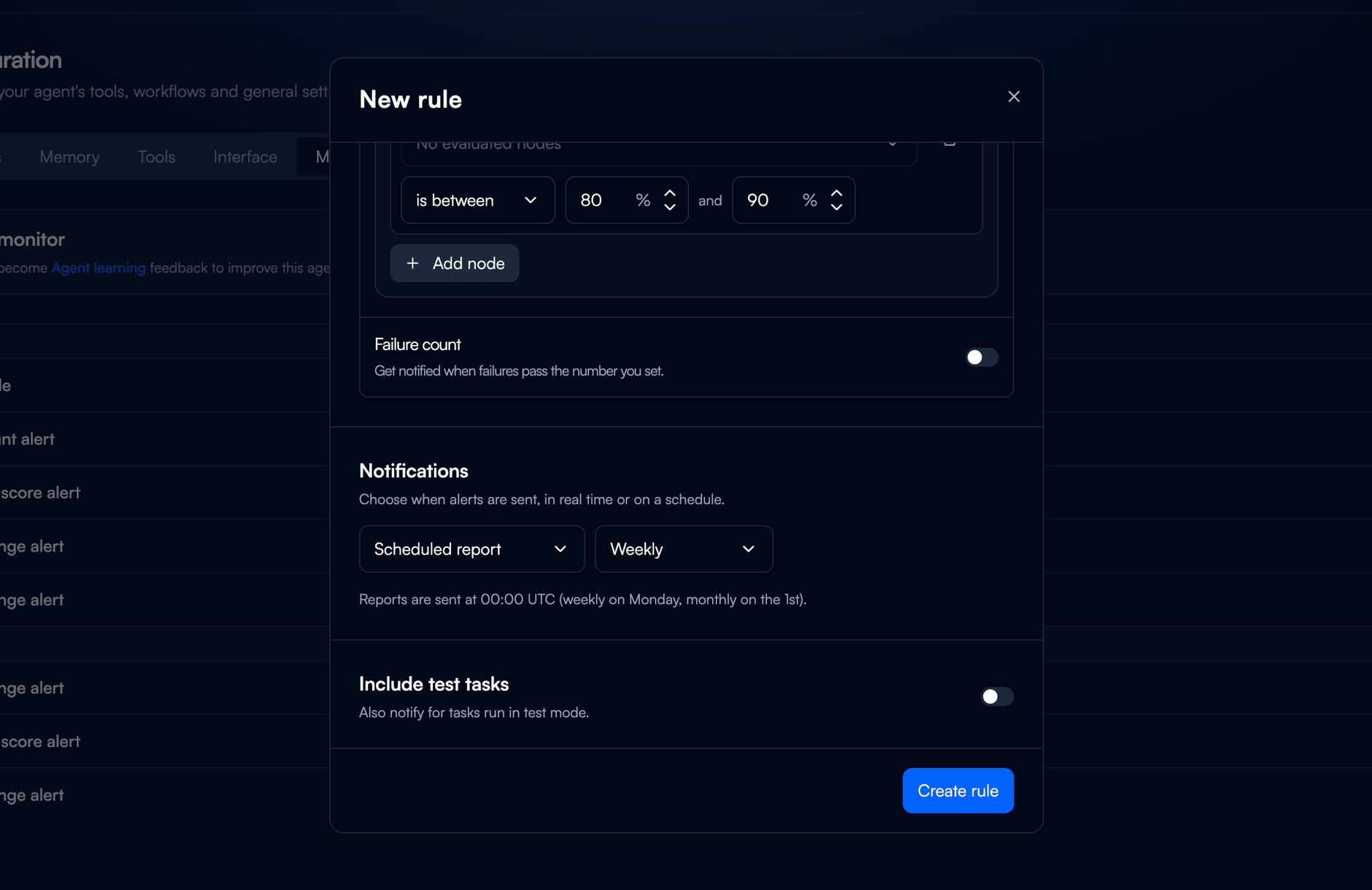
Task: Turn on Include test tasks toggle
Action: 997,697
